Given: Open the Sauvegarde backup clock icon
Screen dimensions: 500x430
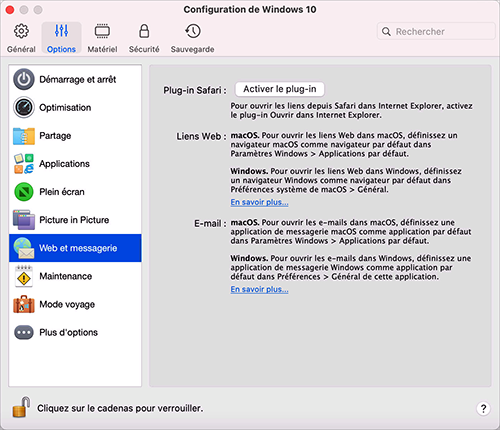Looking at the screenshot, I should pos(193,31).
